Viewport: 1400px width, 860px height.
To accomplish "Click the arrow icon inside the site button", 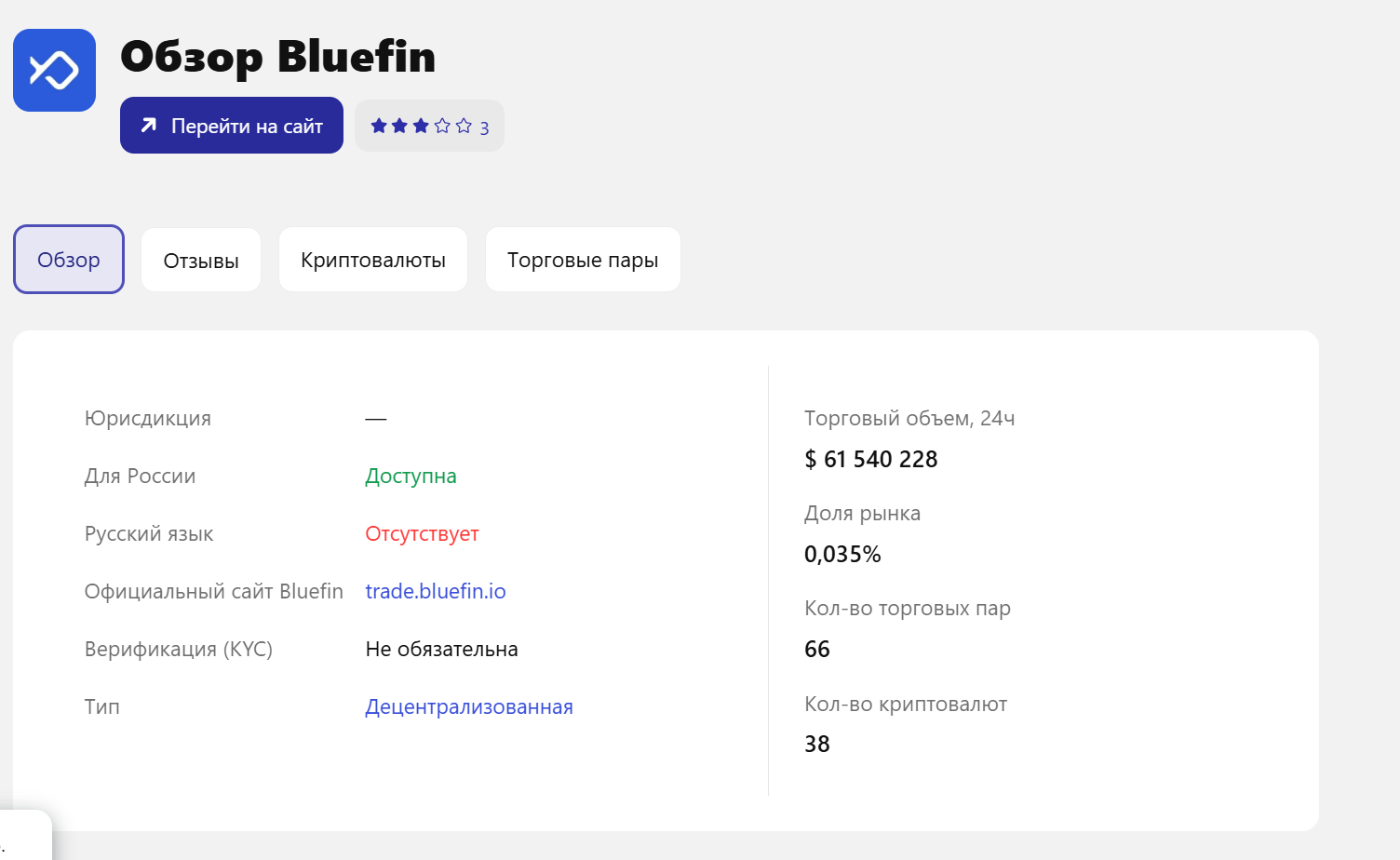I will tap(150, 125).
